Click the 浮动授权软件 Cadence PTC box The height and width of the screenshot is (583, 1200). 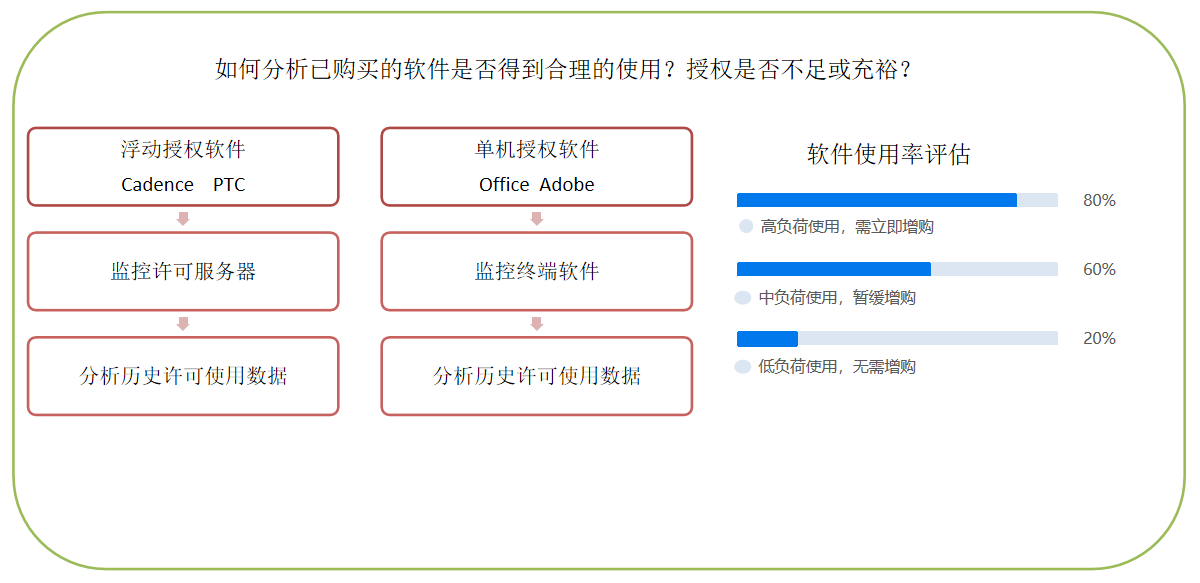coord(183,167)
